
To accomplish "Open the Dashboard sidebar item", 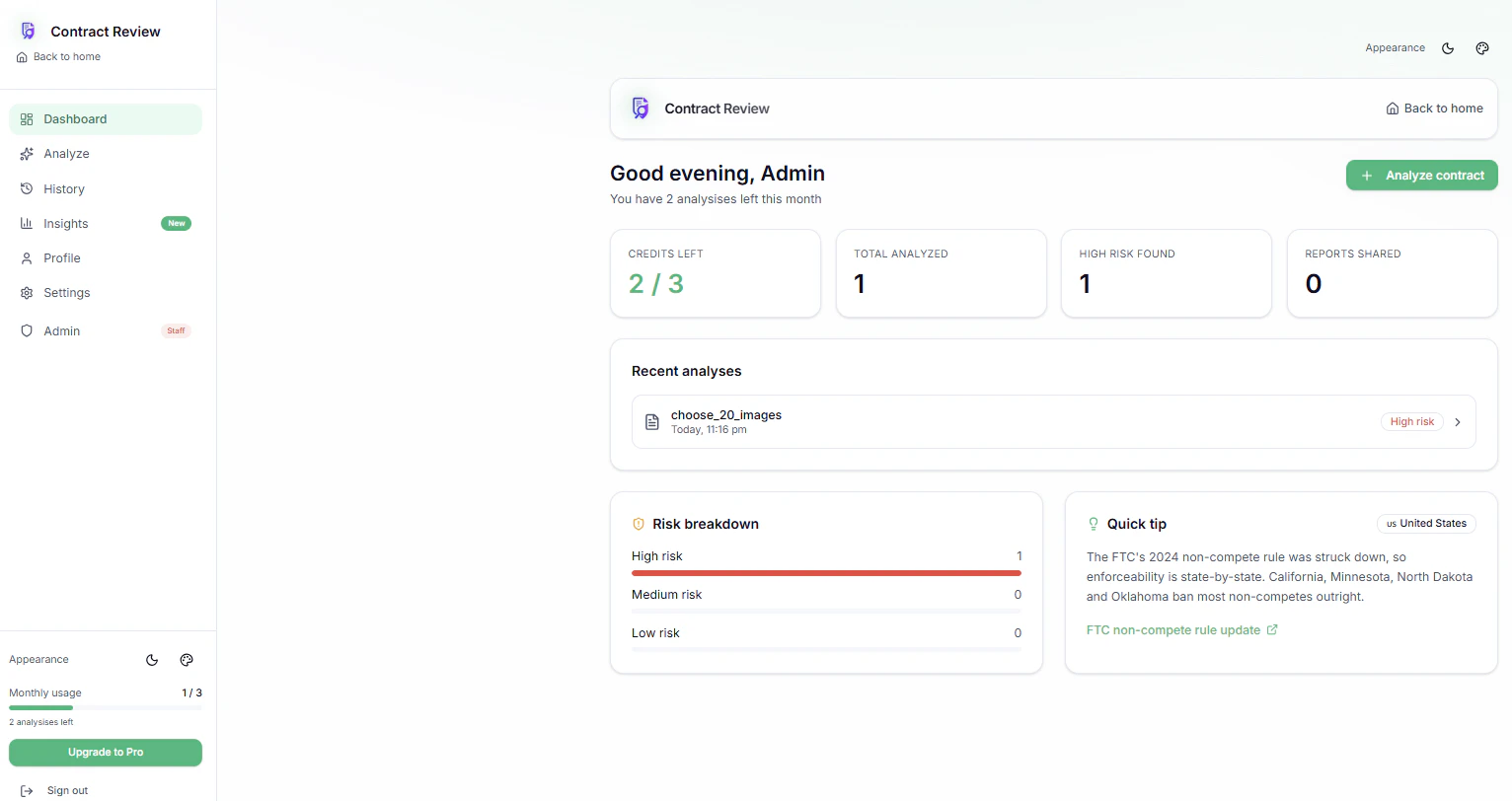I will [106, 119].
